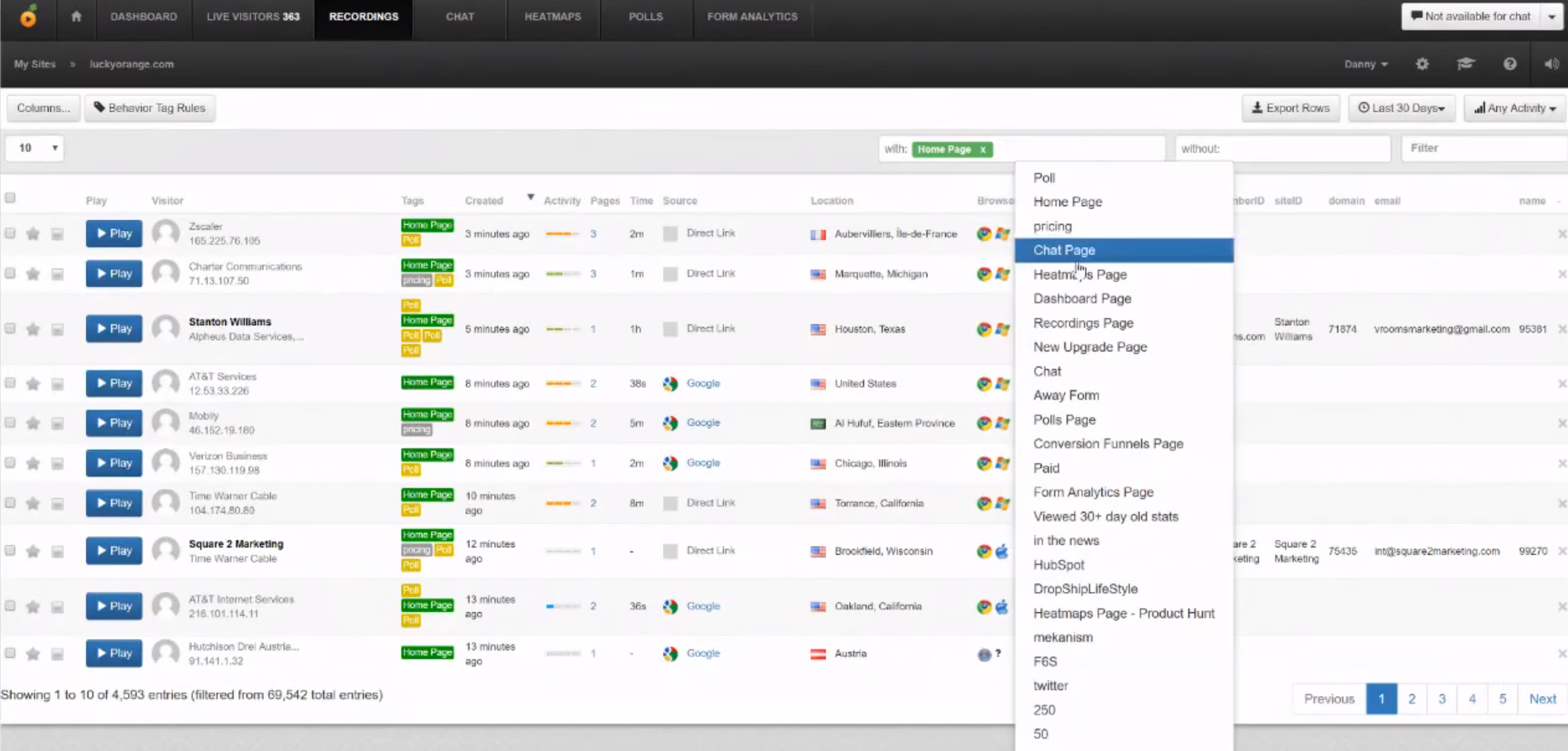This screenshot has width=1568, height=751.
Task: Click the without: tag input
Action: pyautogui.click(x=1283, y=149)
